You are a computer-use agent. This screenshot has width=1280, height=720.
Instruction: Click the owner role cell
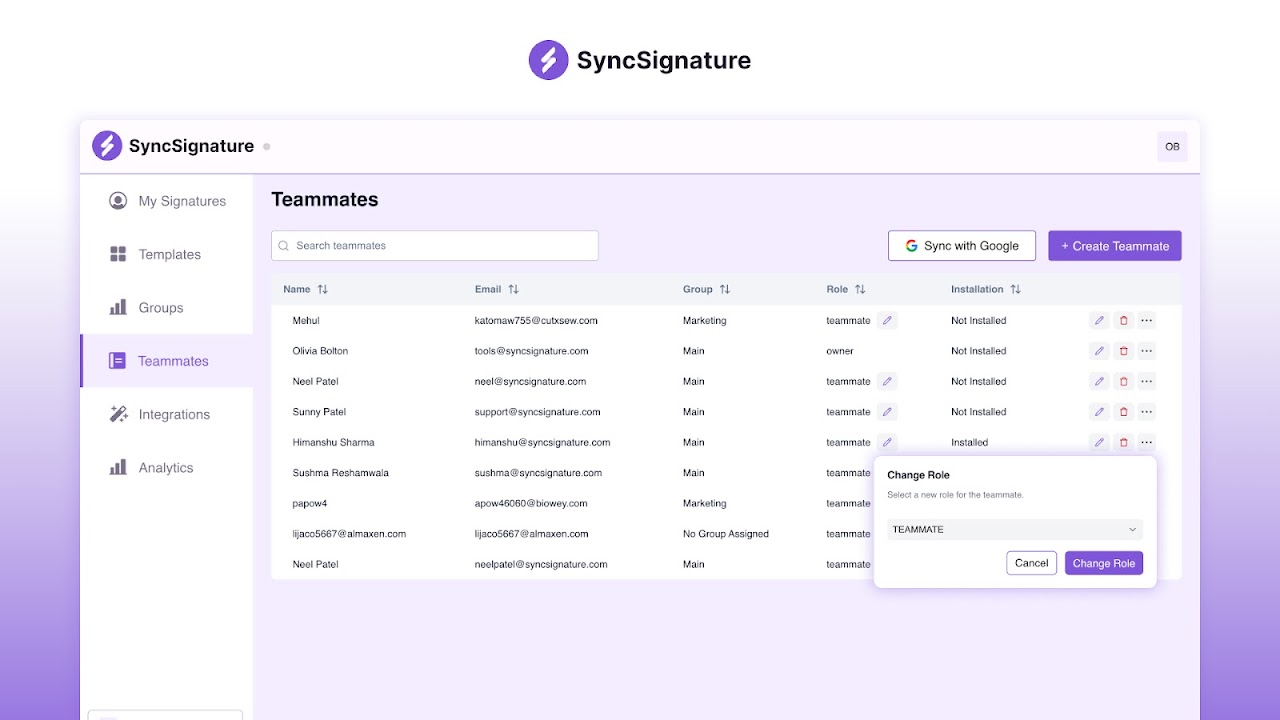[840, 351]
